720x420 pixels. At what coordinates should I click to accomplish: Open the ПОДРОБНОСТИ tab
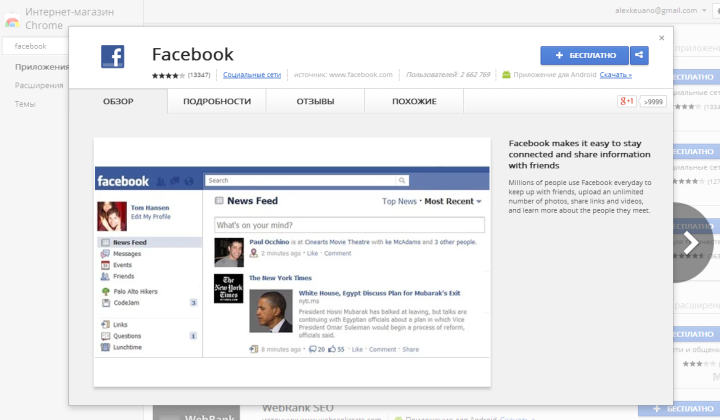[217, 101]
